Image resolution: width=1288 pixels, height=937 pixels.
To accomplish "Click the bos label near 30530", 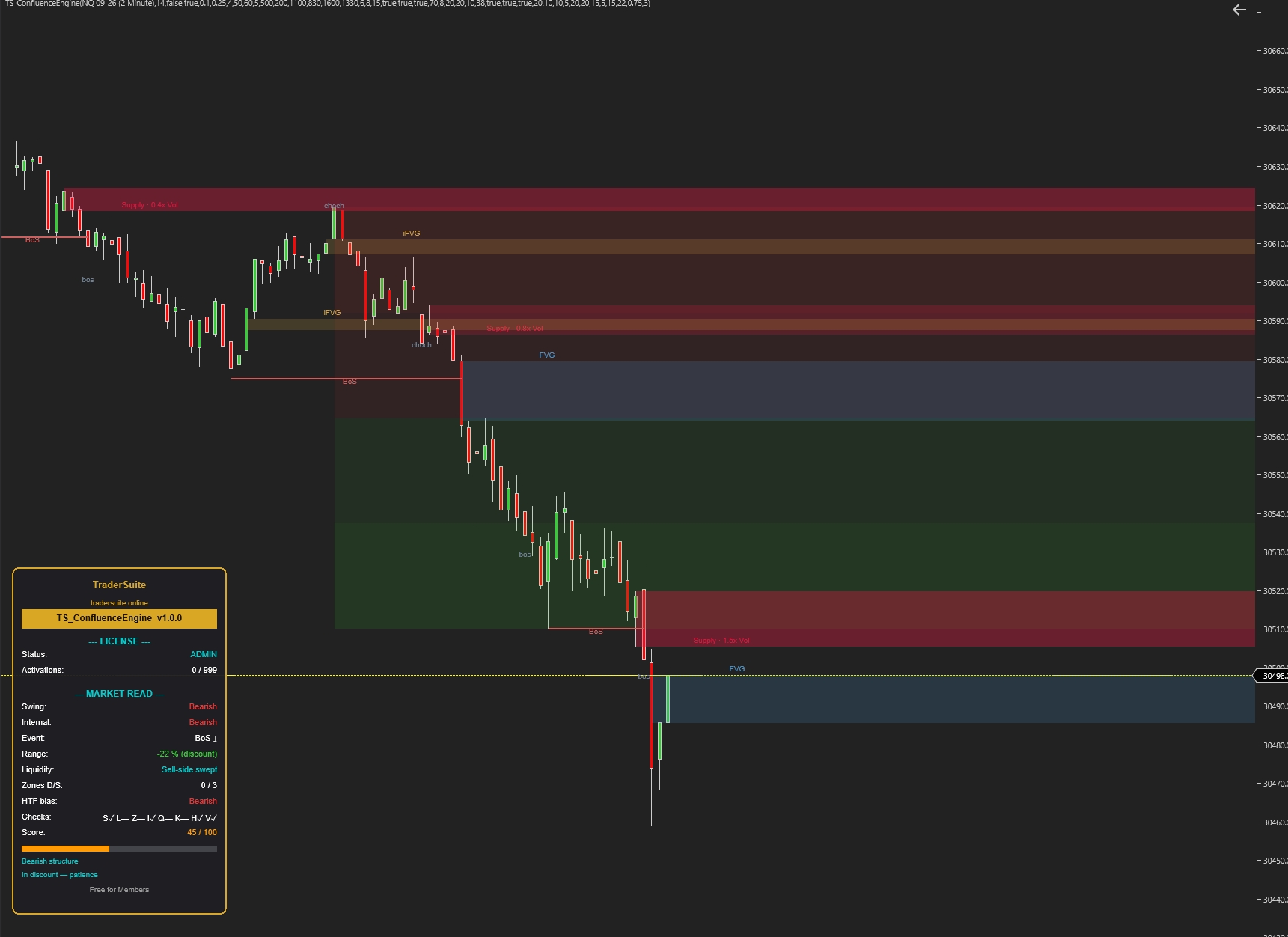I will [x=525, y=555].
